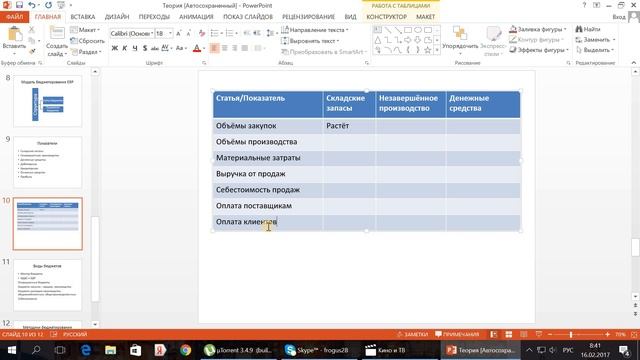
Task: Fit slide to window icon
Action: (634, 334)
